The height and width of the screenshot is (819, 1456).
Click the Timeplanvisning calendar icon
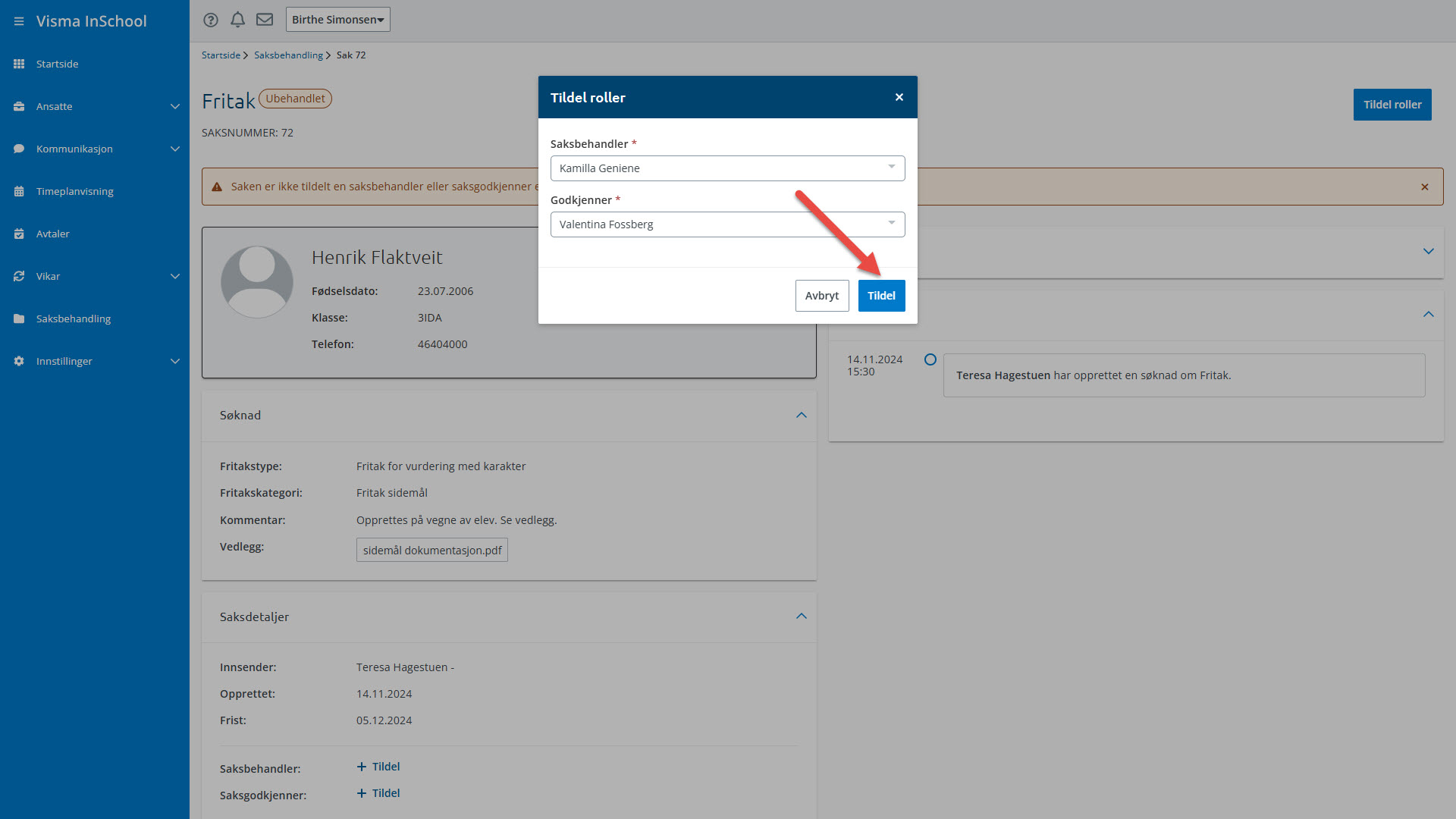19,191
